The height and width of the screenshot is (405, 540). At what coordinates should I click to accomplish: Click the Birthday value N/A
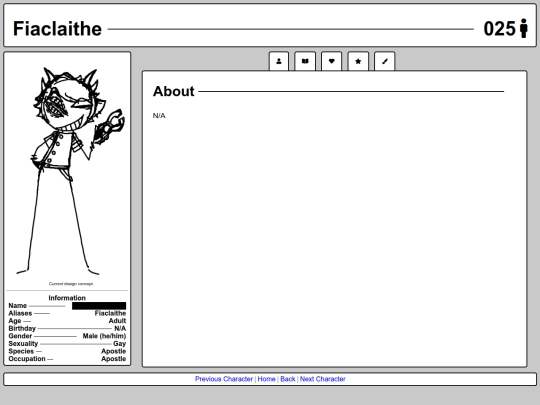(x=120, y=328)
